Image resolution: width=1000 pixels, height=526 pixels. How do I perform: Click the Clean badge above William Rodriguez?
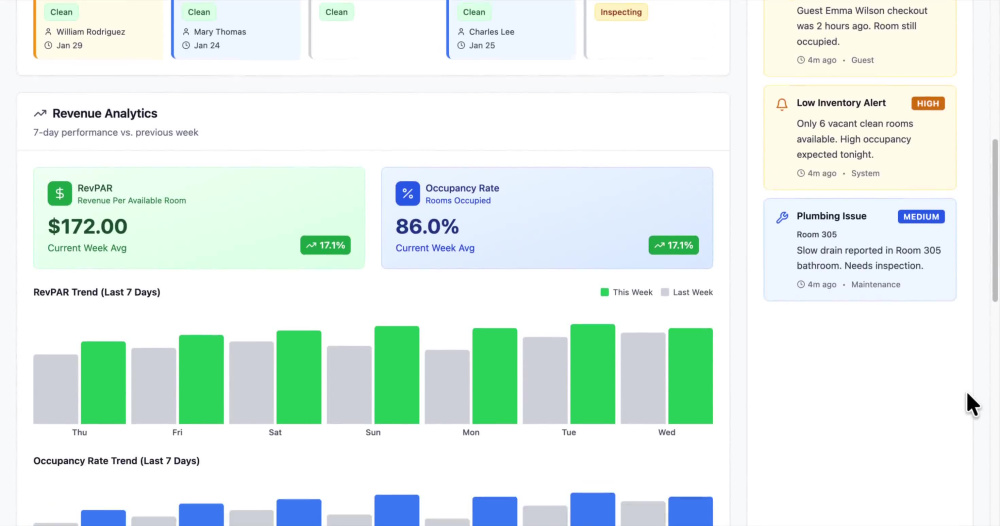61,12
